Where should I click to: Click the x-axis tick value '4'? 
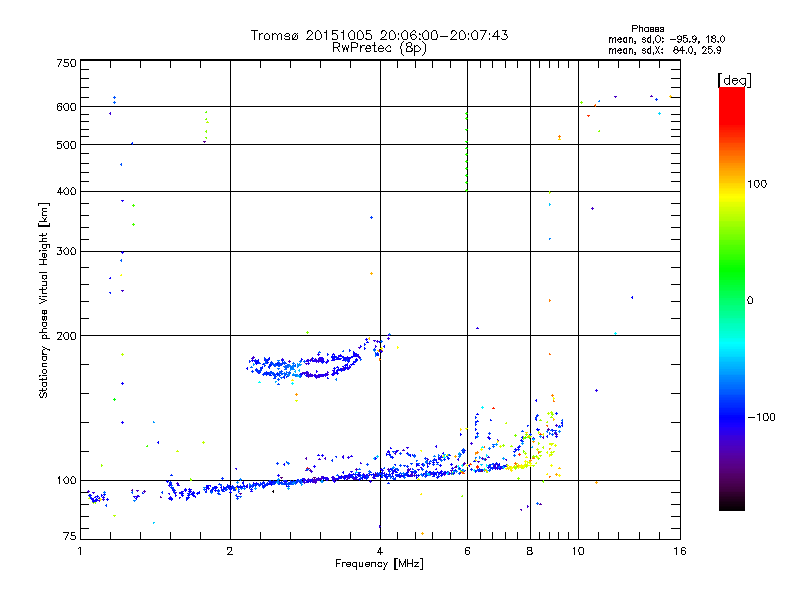coord(380,551)
